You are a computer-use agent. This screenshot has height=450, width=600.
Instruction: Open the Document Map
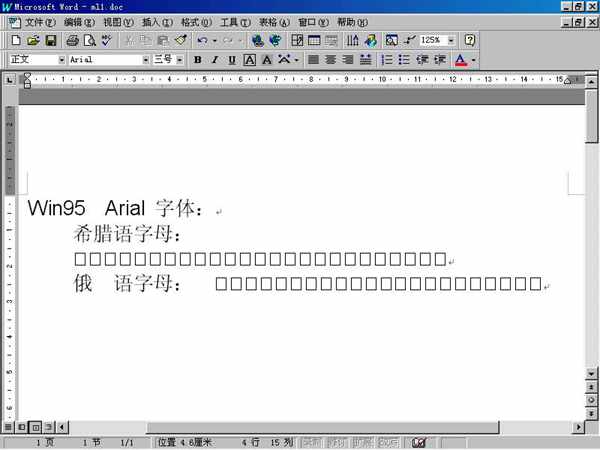coord(392,40)
